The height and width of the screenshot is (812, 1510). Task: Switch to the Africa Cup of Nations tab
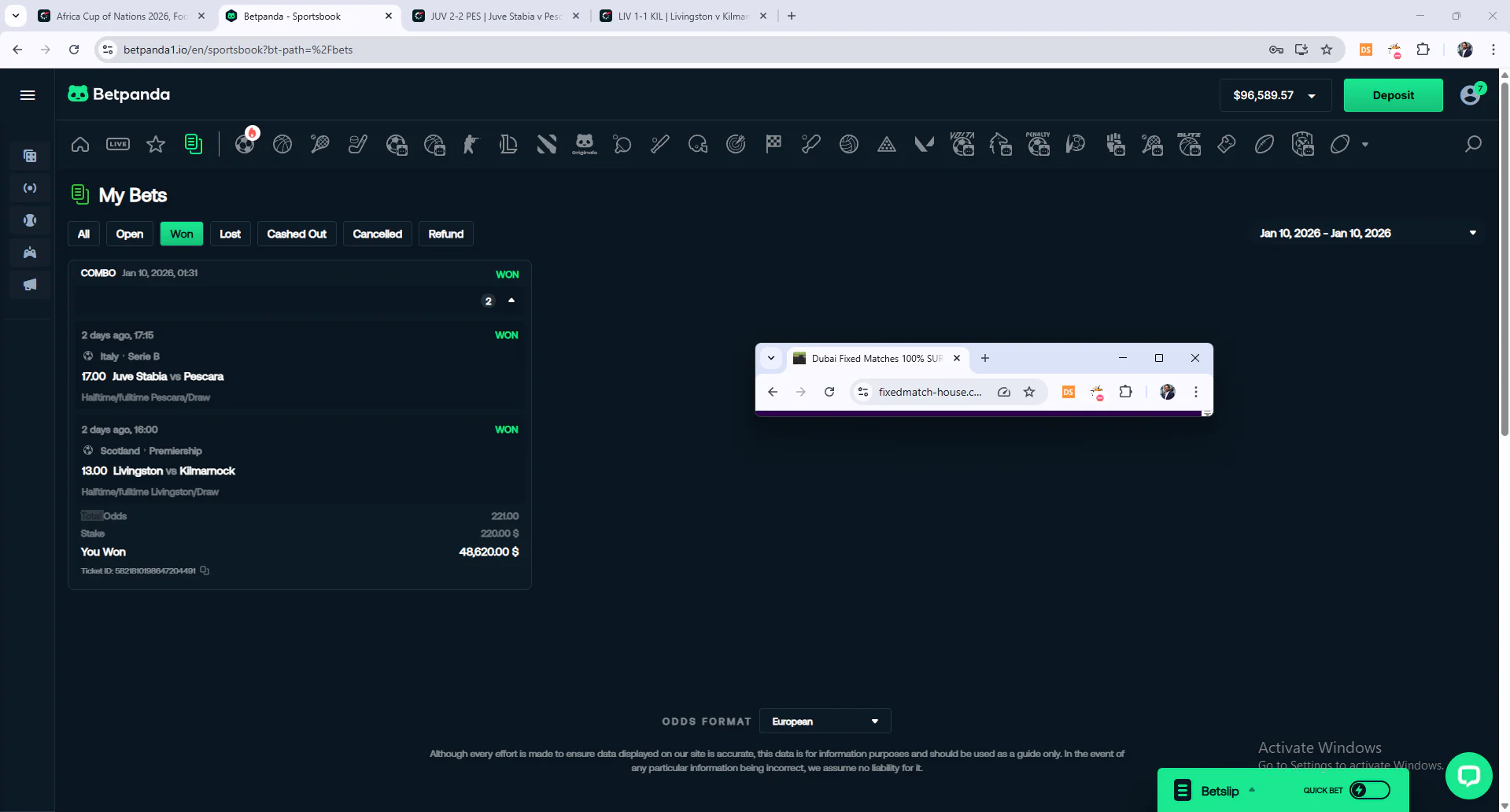click(x=118, y=16)
